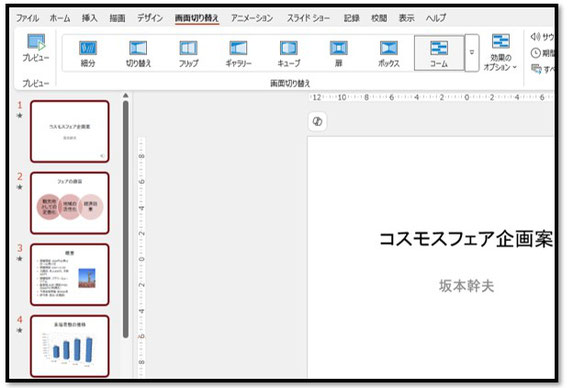This screenshot has width=573, height=388.
Task: Select the 細分 transition effect
Action: [88, 53]
